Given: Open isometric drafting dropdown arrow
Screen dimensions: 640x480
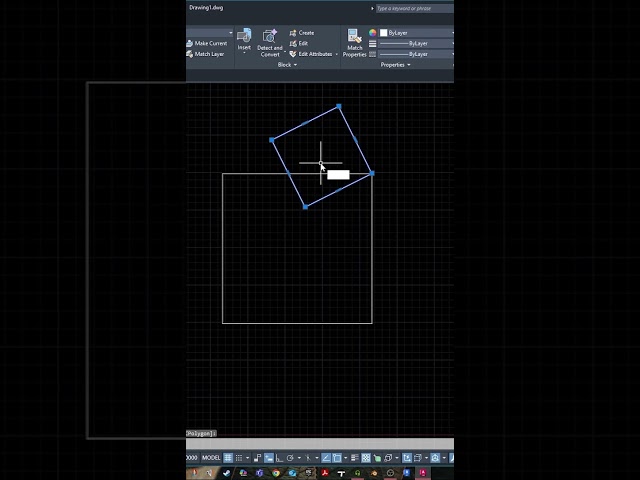Looking at the screenshot, I should [317, 458].
